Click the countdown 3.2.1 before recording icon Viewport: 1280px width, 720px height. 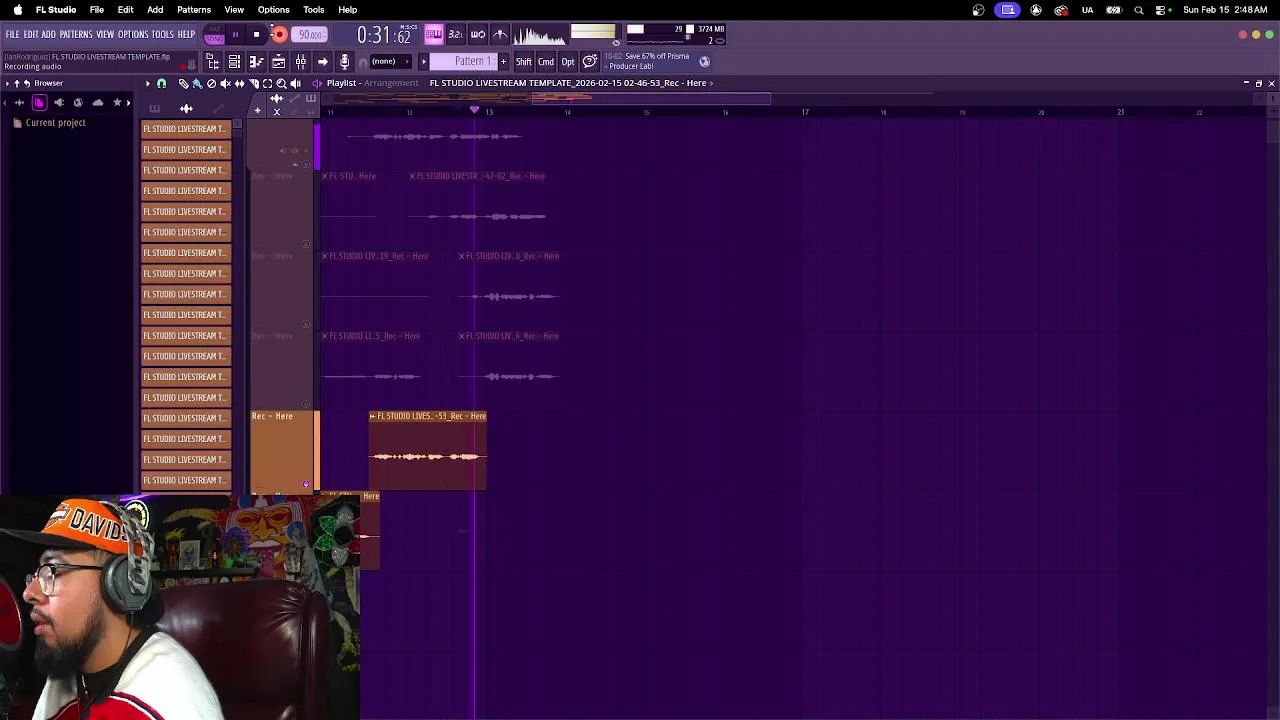(x=456, y=35)
